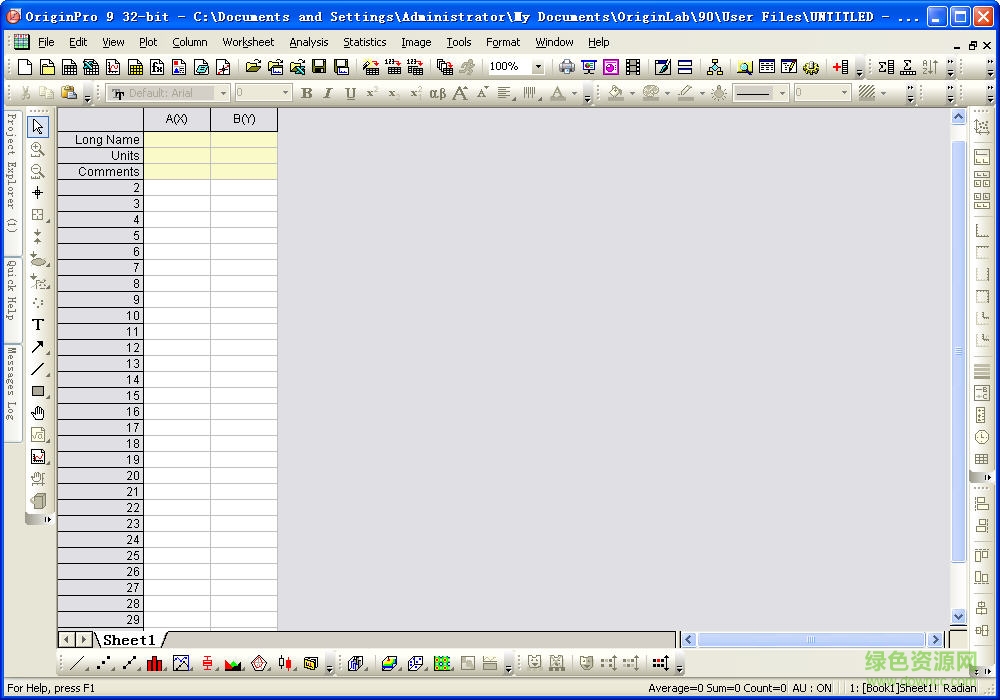Select the Zoom In tool
The width and height of the screenshot is (1000, 700).
(x=37, y=148)
